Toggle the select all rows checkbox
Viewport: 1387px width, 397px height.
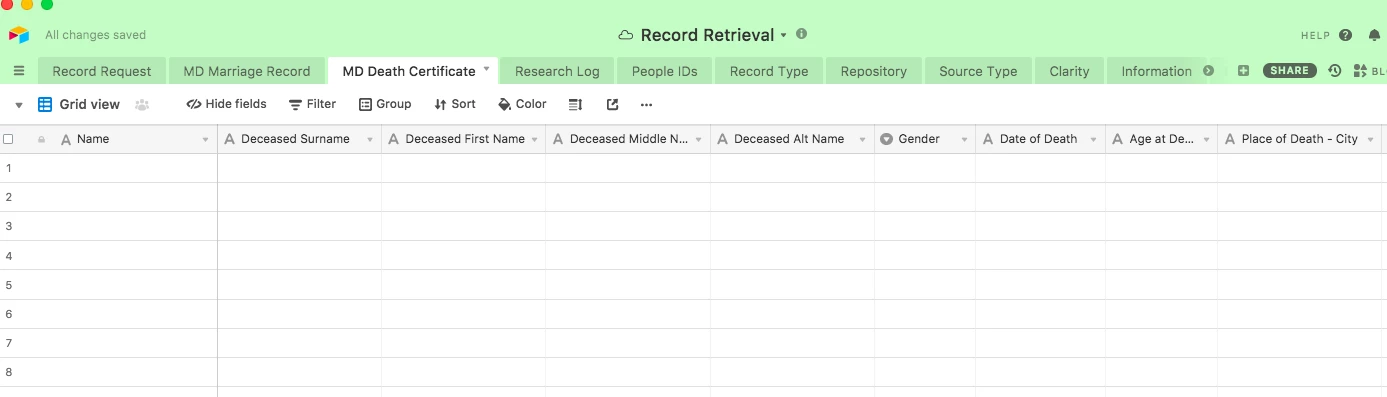[x=8, y=139]
